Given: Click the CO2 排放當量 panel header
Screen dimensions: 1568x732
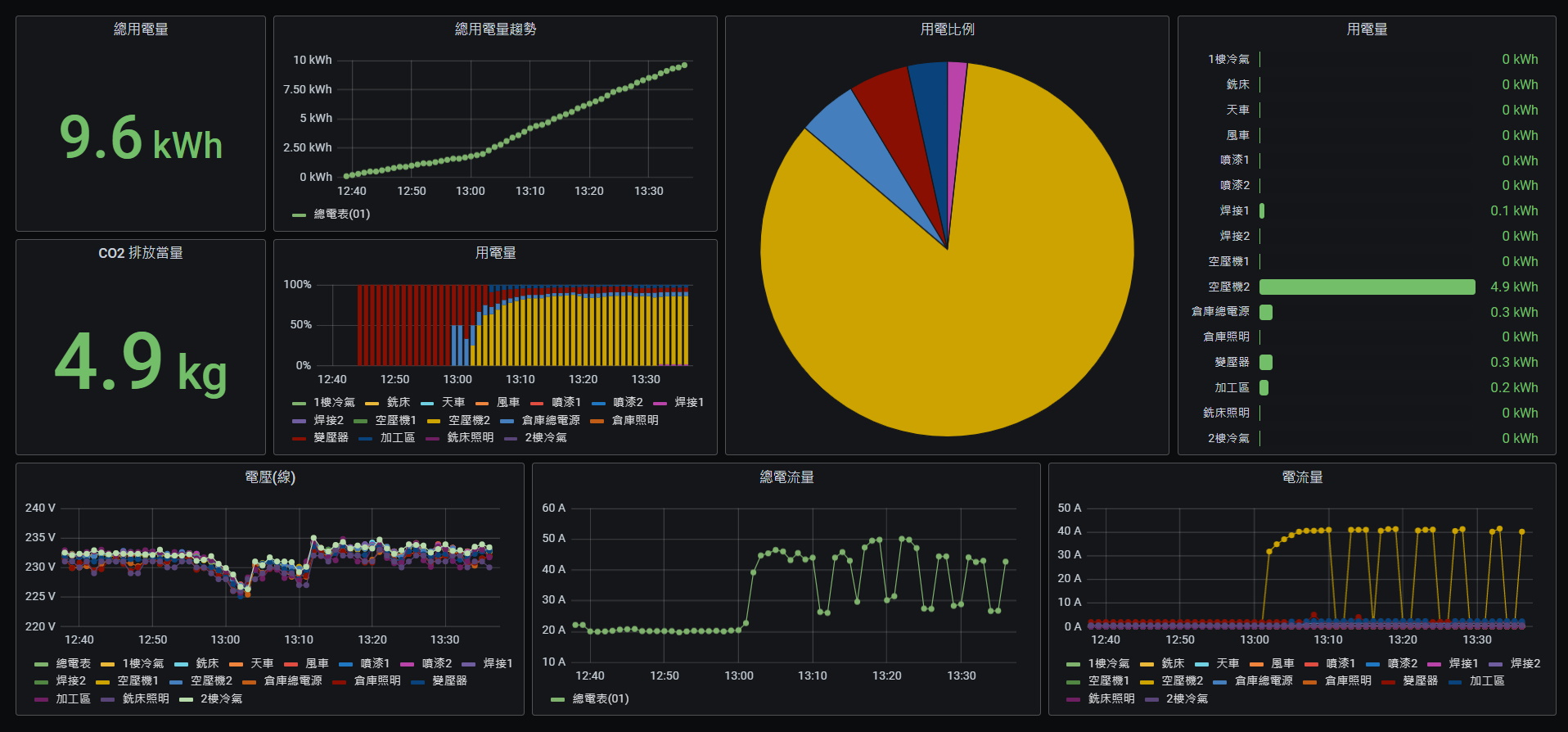Looking at the screenshot, I should click(x=140, y=253).
